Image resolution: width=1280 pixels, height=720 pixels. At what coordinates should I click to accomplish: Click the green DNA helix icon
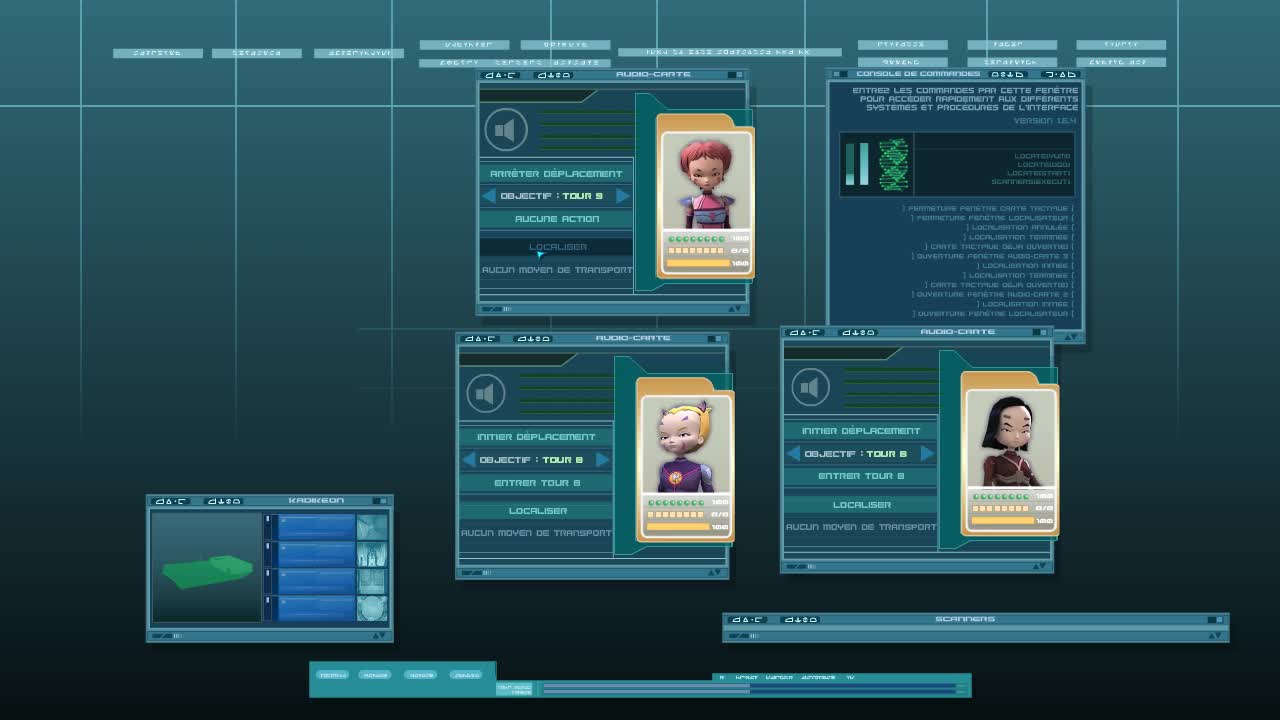coord(893,164)
